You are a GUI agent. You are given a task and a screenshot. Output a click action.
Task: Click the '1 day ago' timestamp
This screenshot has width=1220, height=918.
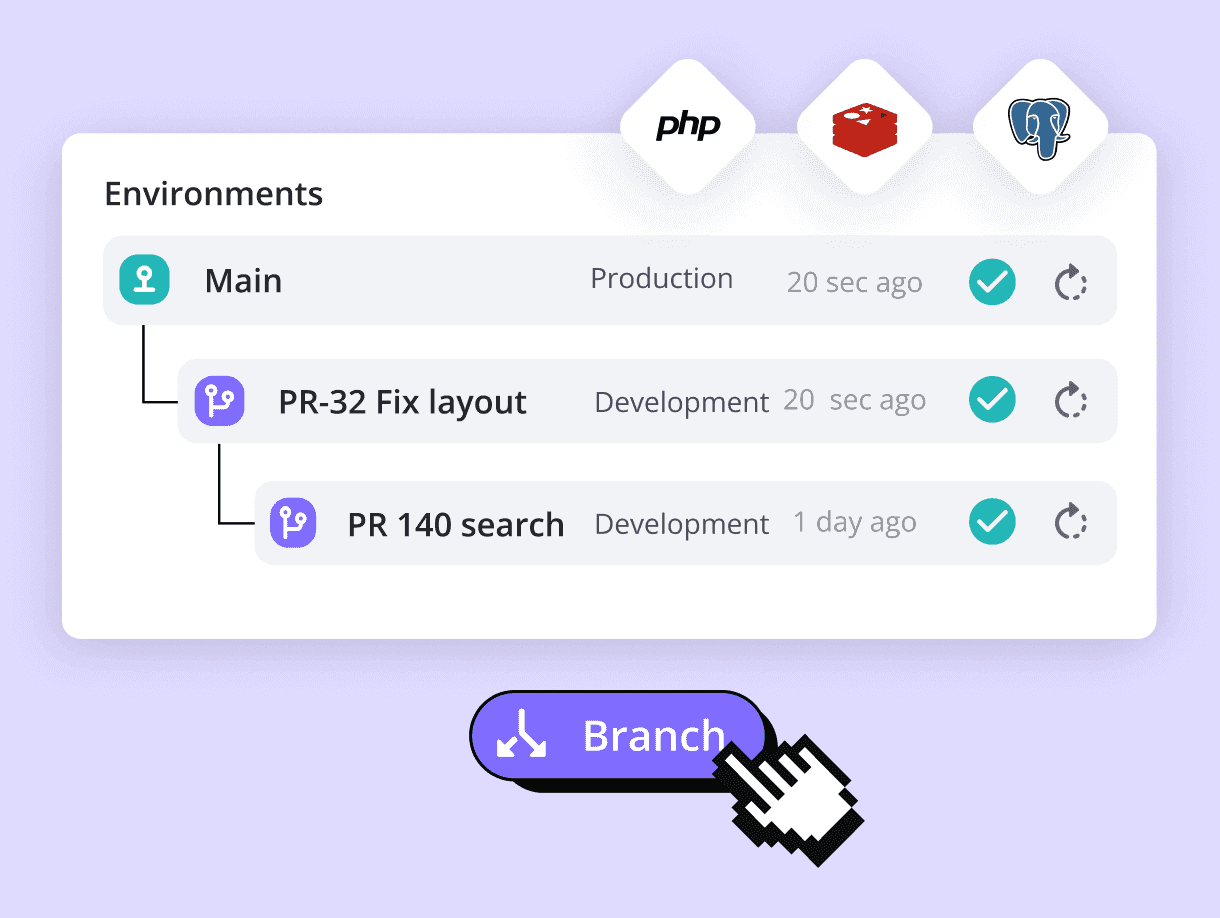[x=854, y=523]
